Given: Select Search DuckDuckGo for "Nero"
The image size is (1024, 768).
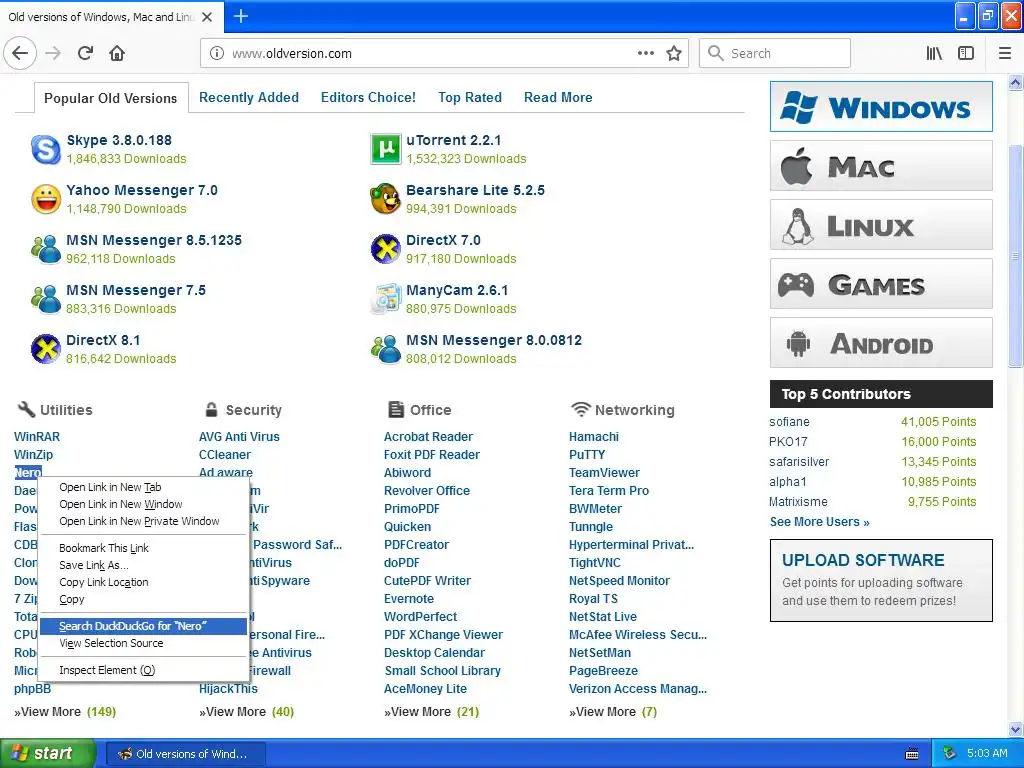Looking at the screenshot, I should pos(143,626).
